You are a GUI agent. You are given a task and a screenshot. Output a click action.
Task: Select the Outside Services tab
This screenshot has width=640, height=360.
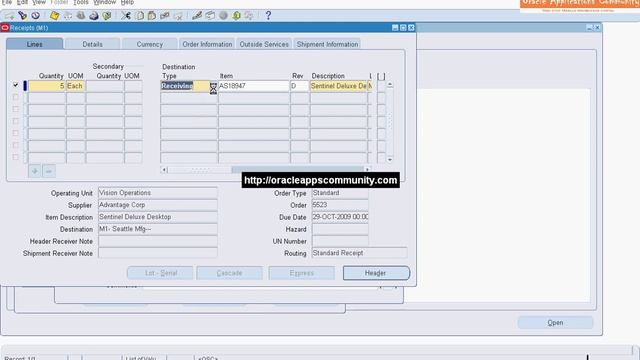pos(264,44)
